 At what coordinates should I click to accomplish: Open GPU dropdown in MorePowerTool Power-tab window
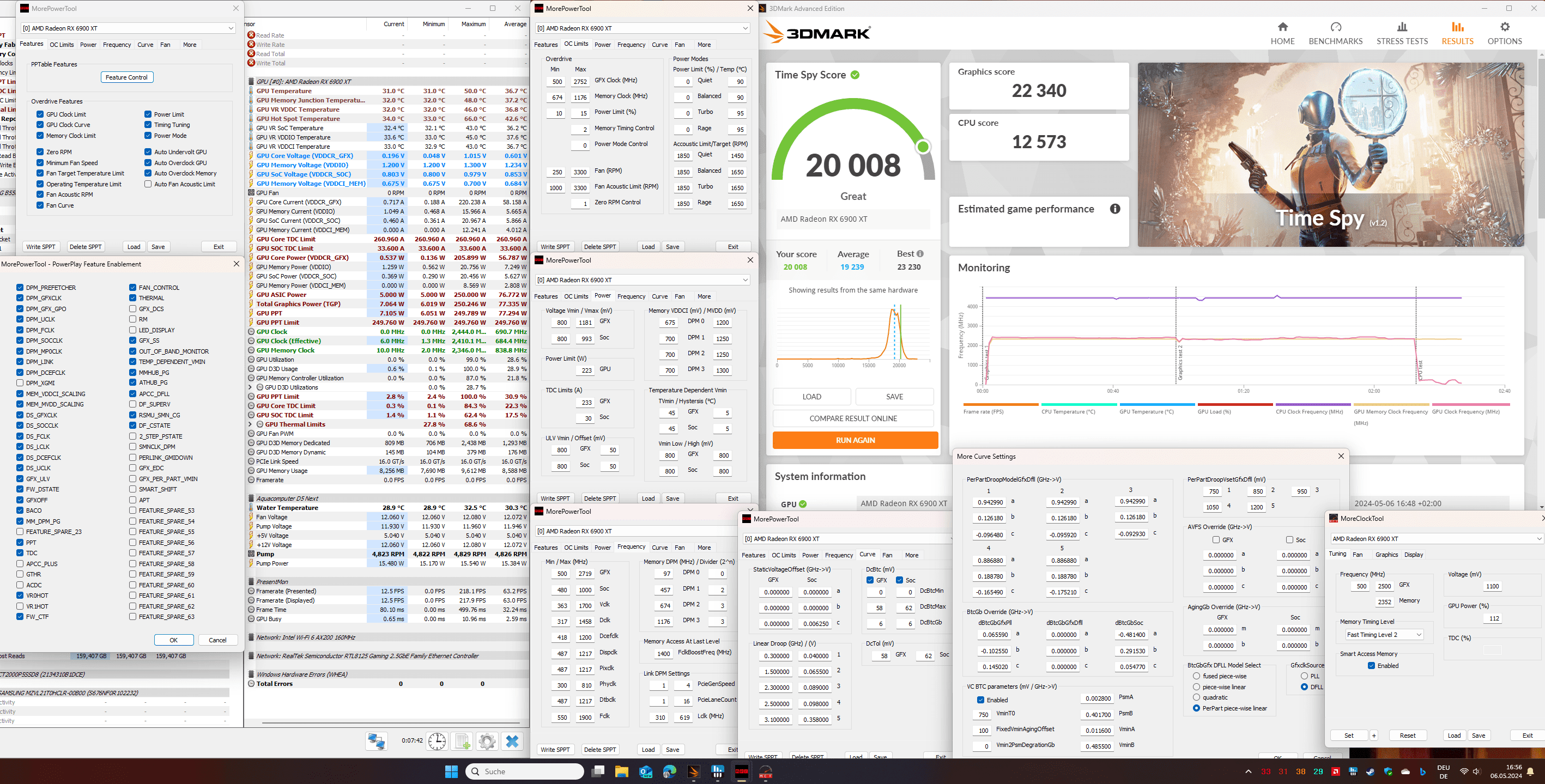tap(643, 280)
